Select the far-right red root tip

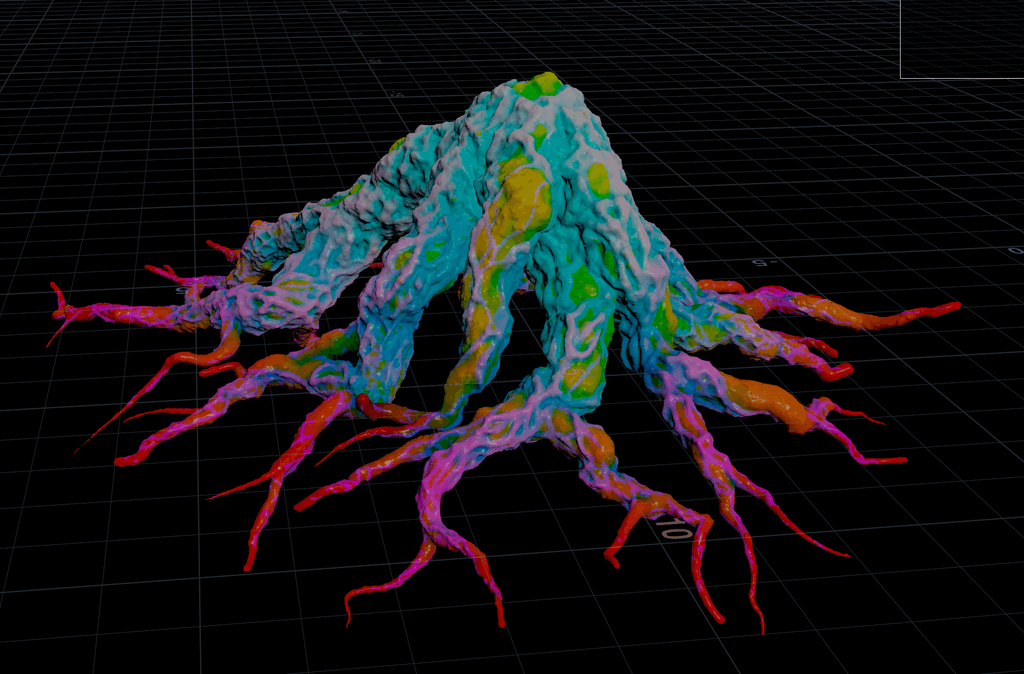pyautogui.click(x=948, y=306)
